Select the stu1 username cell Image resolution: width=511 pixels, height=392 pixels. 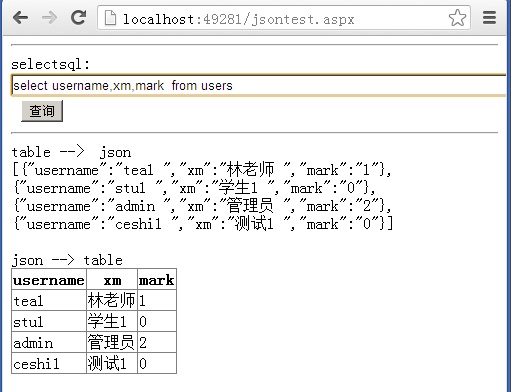pos(49,321)
